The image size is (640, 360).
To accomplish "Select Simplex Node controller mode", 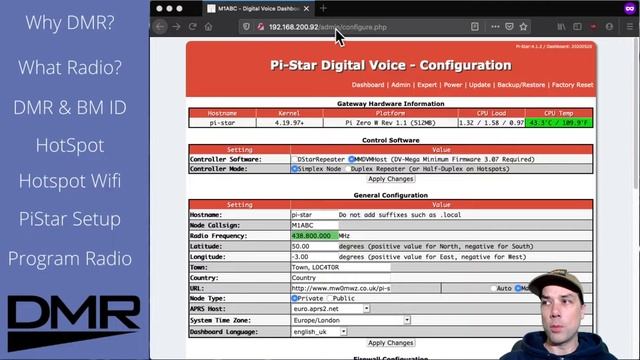I will click(x=294, y=169).
